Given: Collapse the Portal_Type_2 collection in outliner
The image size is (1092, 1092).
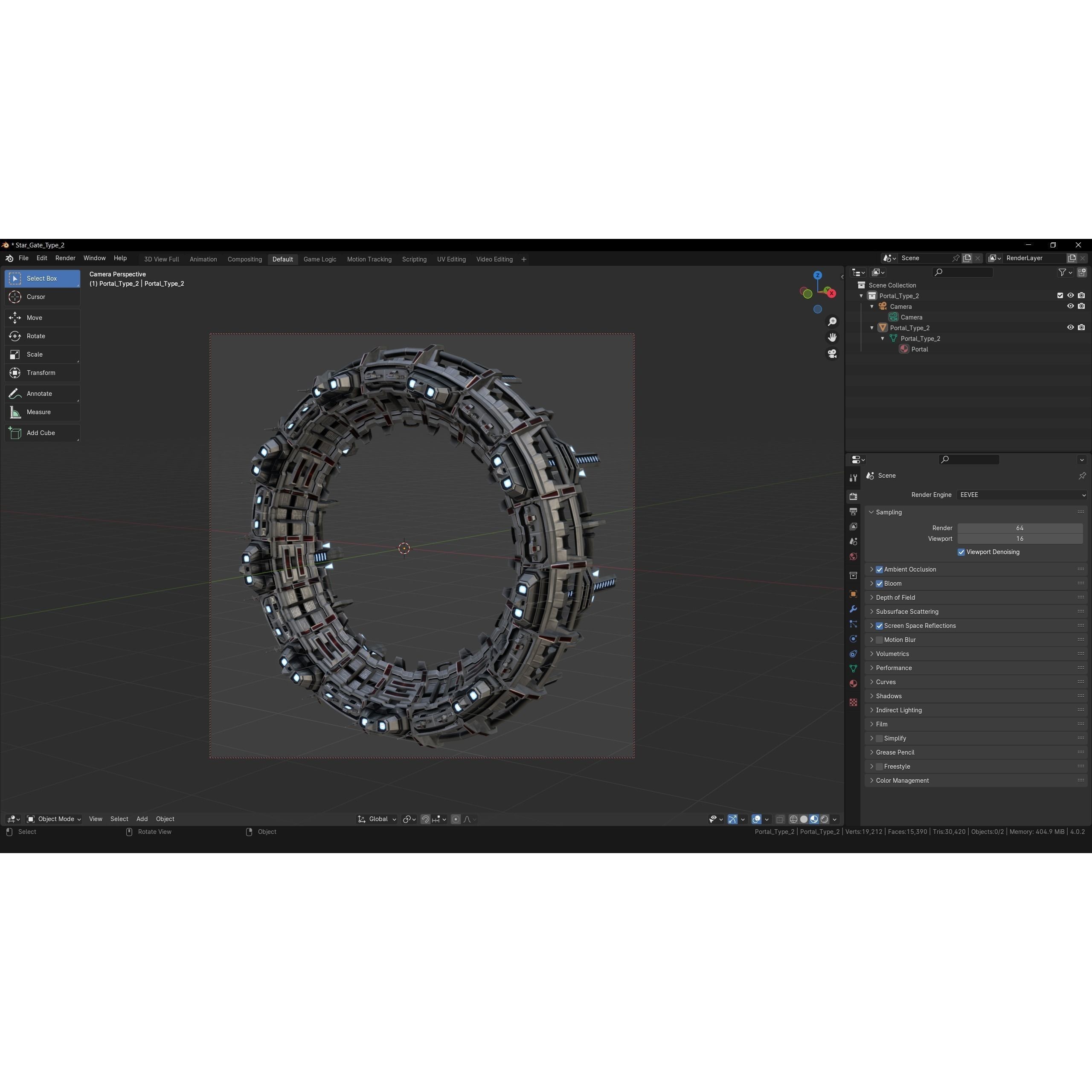Looking at the screenshot, I should (x=861, y=296).
